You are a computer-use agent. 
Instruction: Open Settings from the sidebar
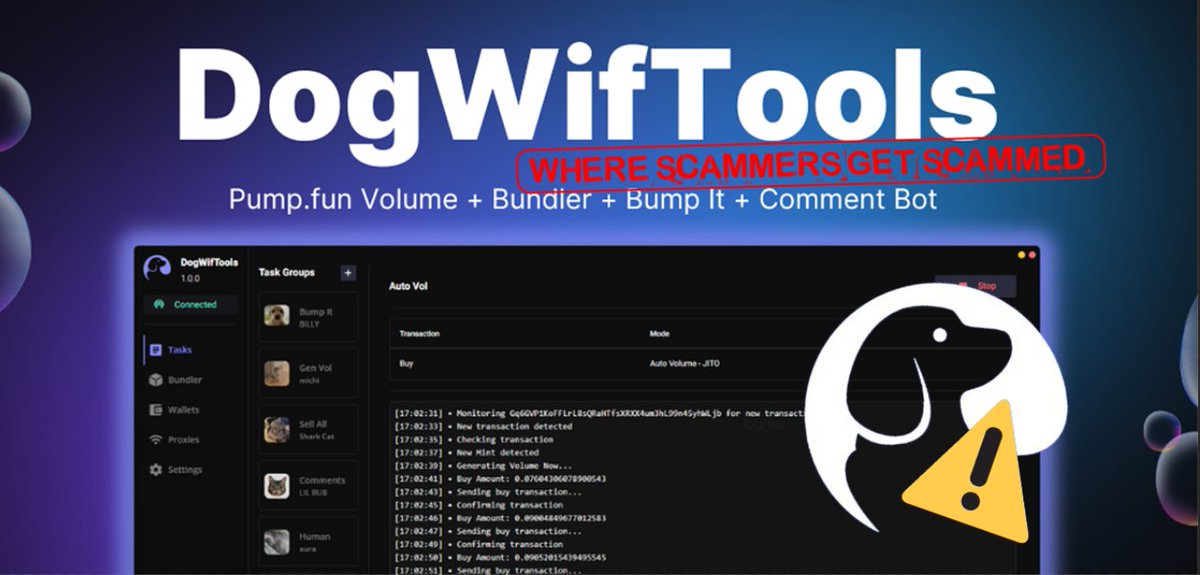tap(176, 470)
